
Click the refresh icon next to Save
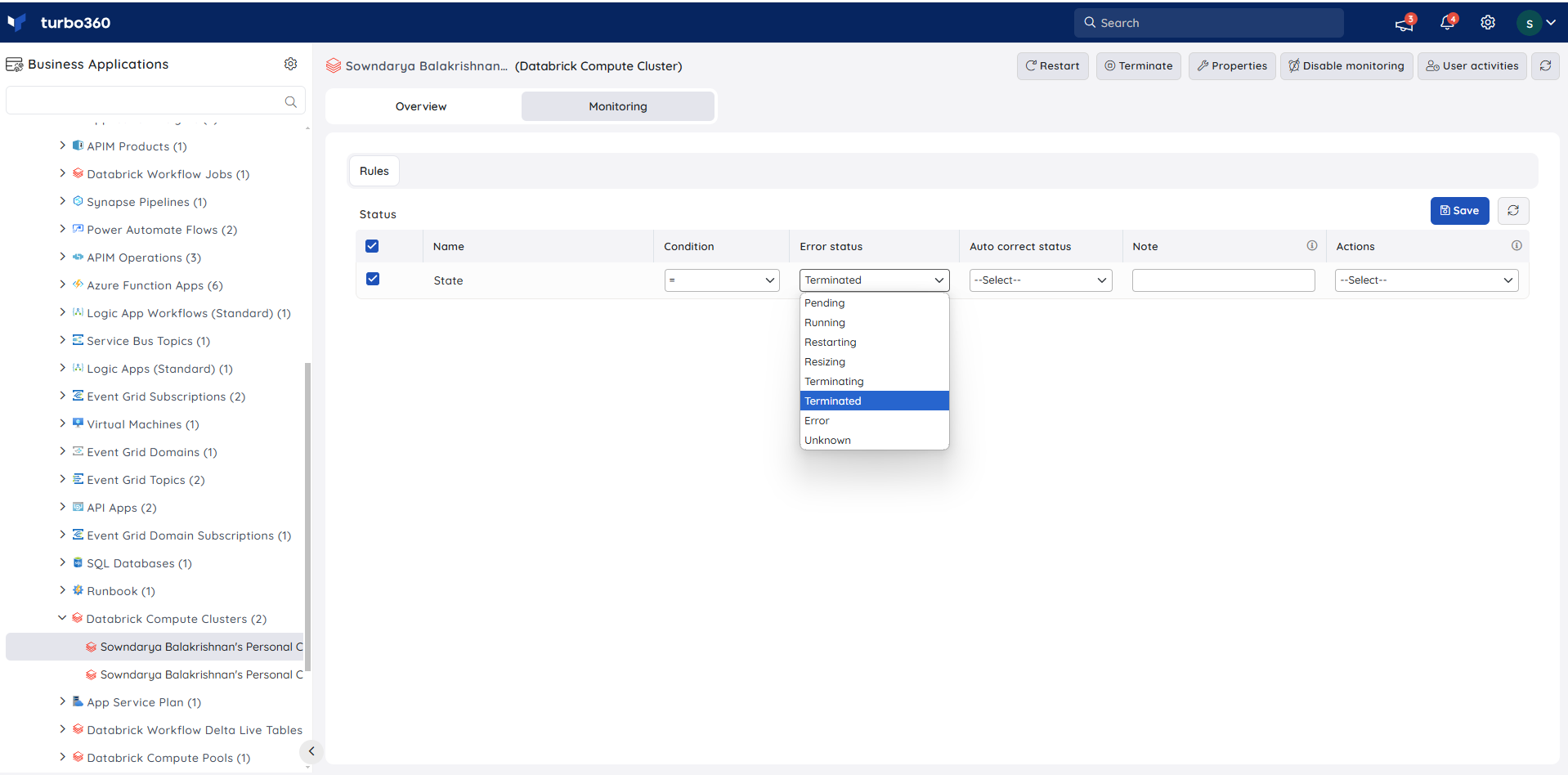tap(1513, 211)
